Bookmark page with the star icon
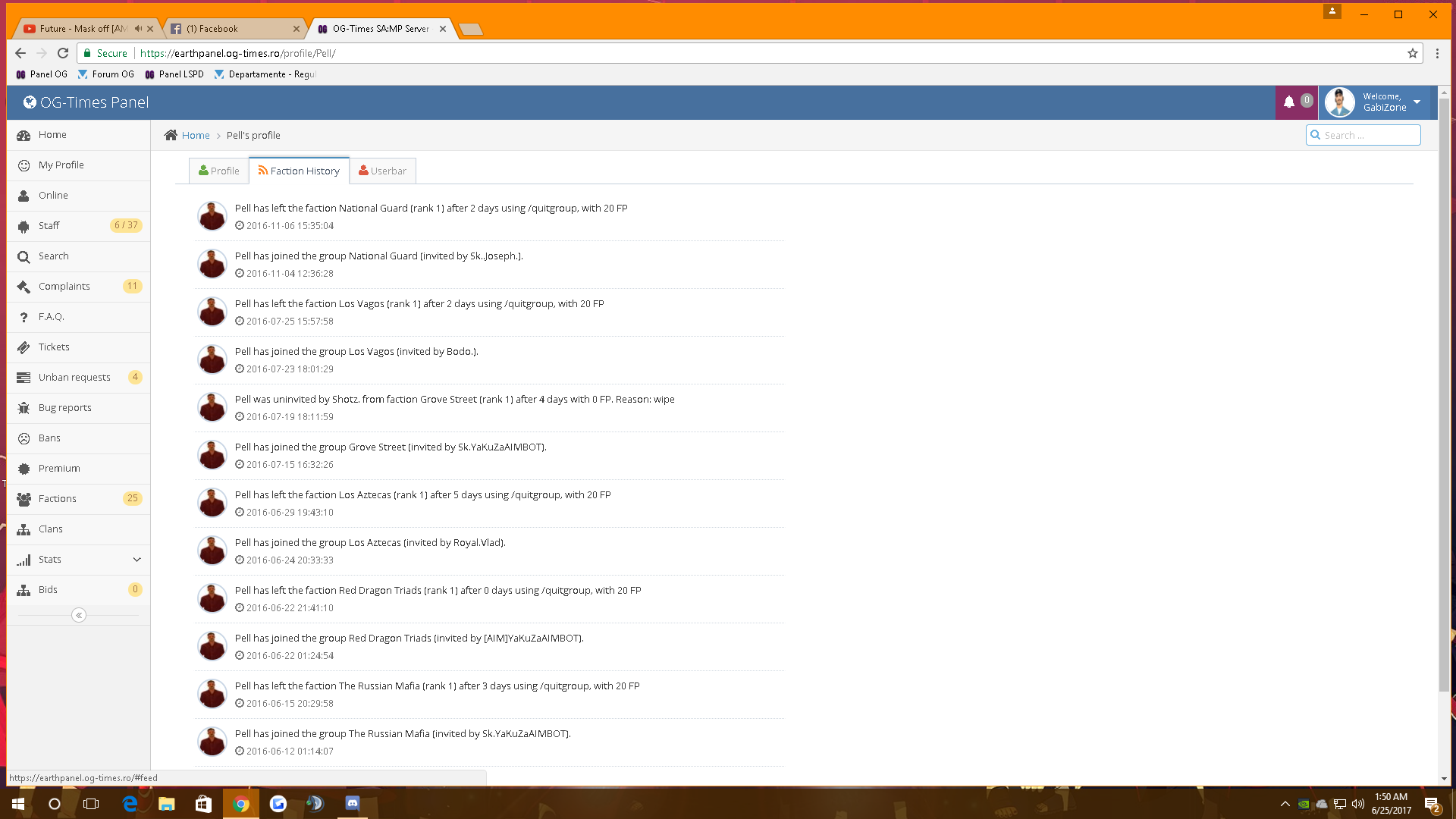 coord(1412,53)
